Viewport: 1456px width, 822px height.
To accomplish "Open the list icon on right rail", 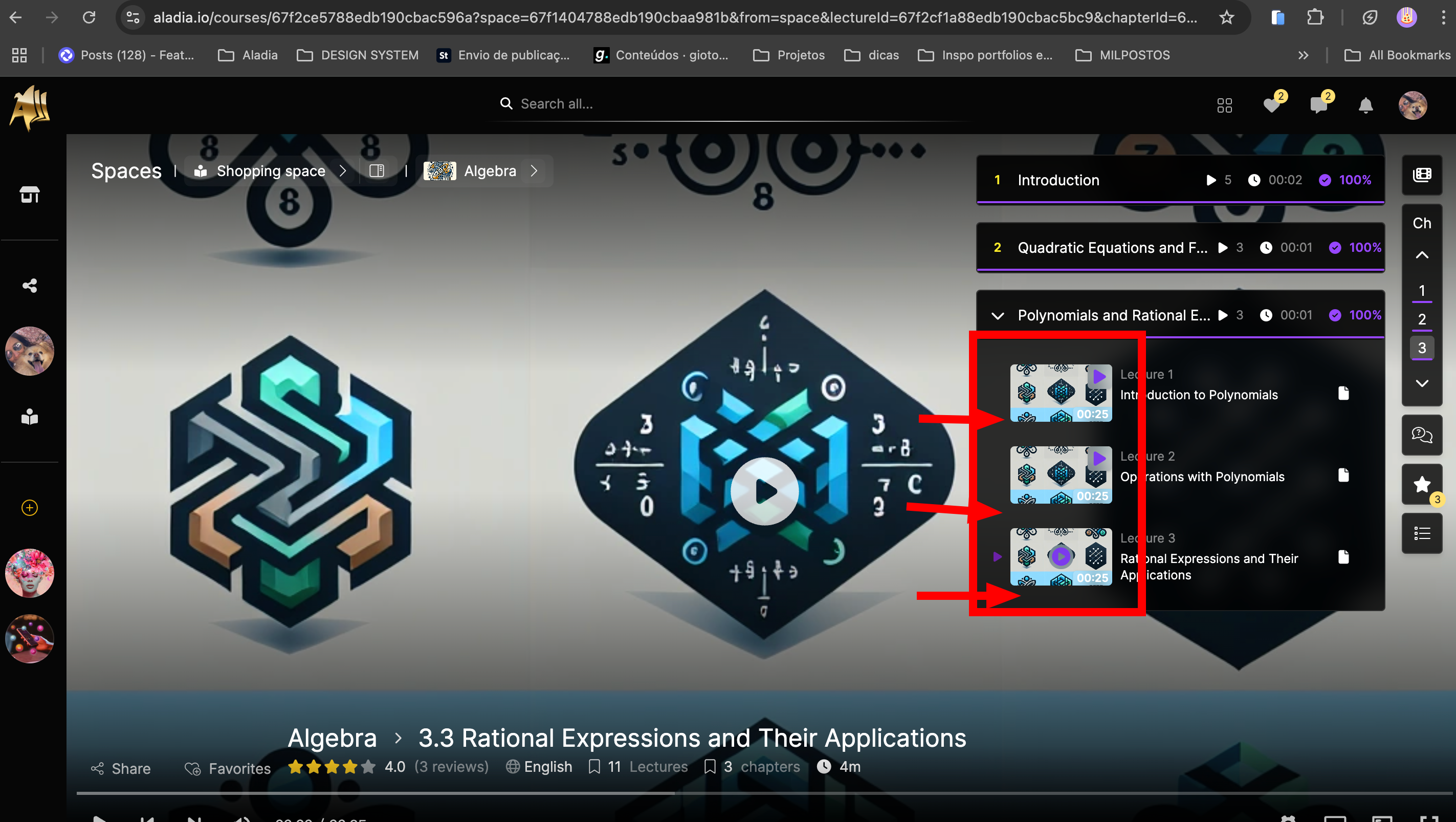I will pyautogui.click(x=1422, y=533).
